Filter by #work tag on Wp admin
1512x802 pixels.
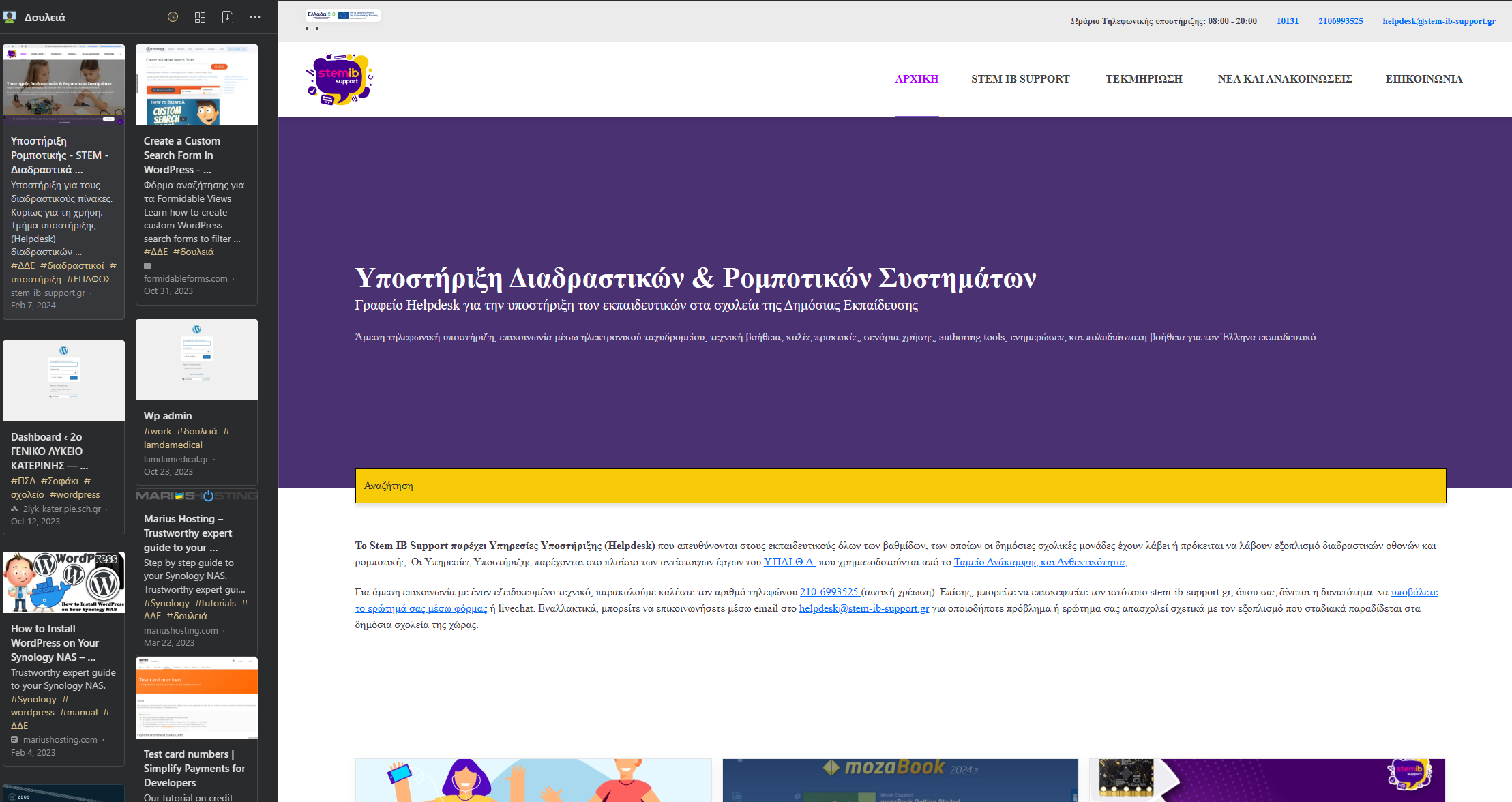(x=158, y=432)
